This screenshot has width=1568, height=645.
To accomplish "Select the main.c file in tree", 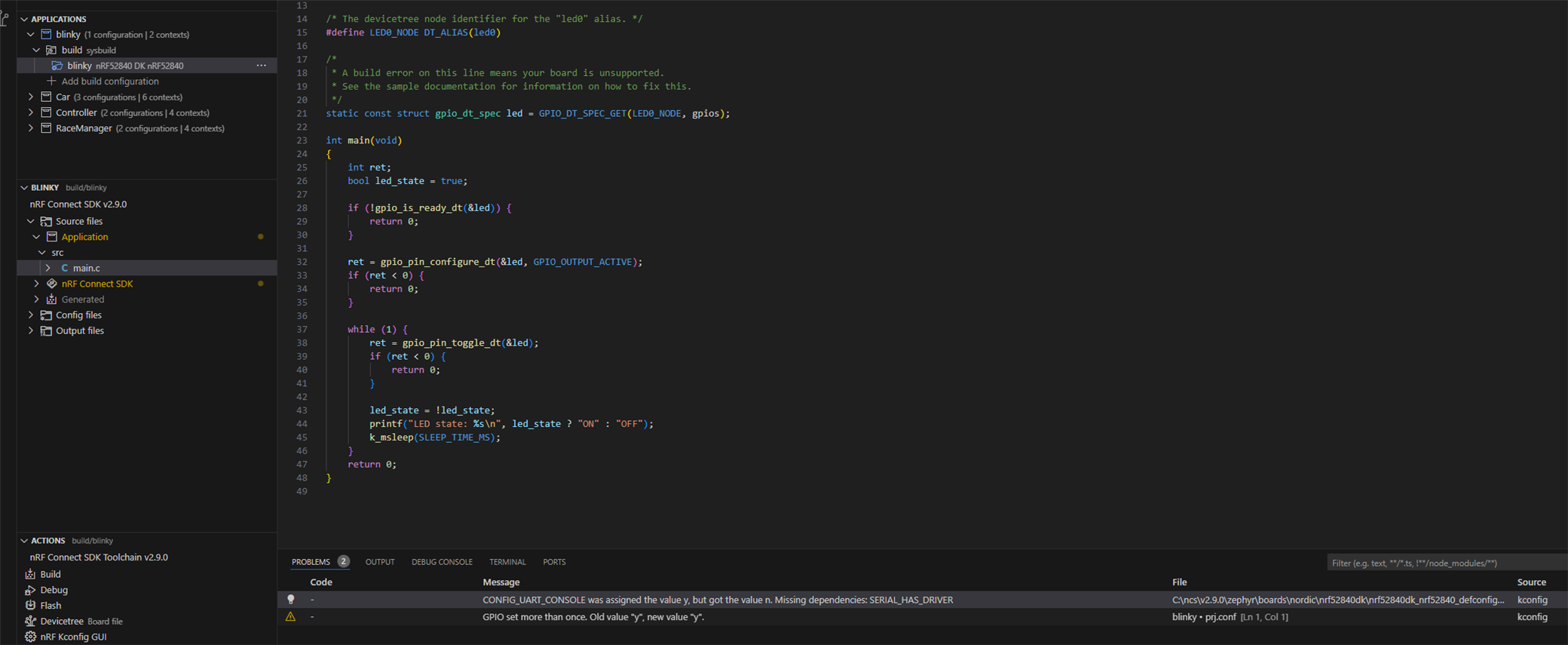I will (87, 268).
